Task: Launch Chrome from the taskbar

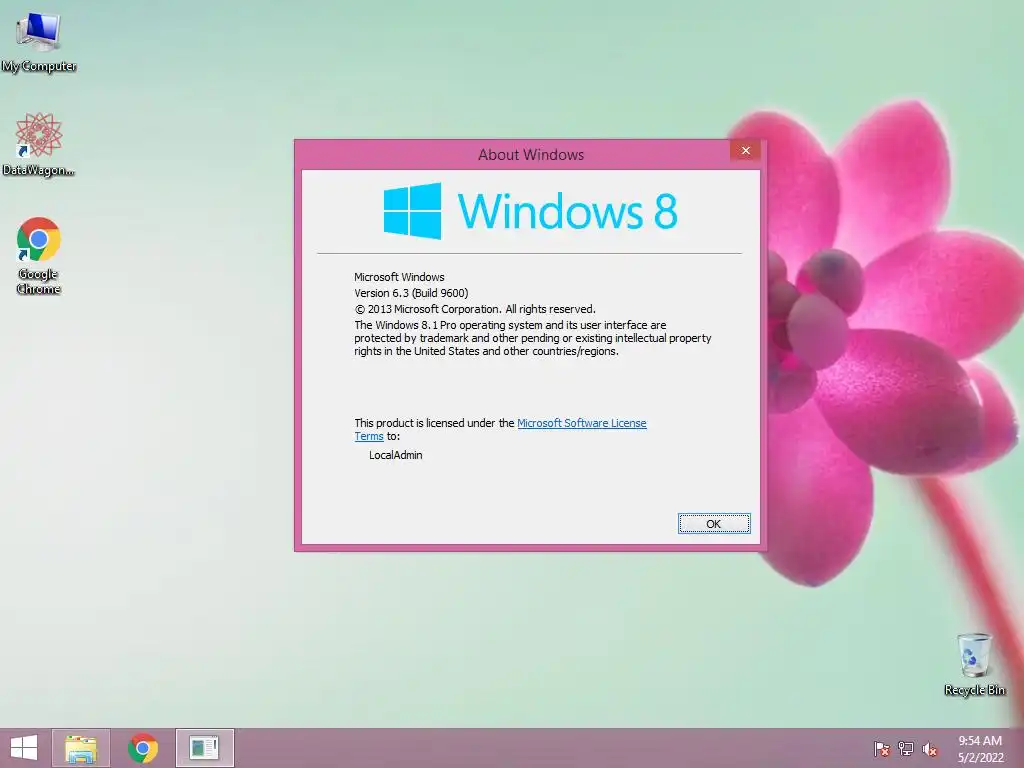Action: click(143, 748)
